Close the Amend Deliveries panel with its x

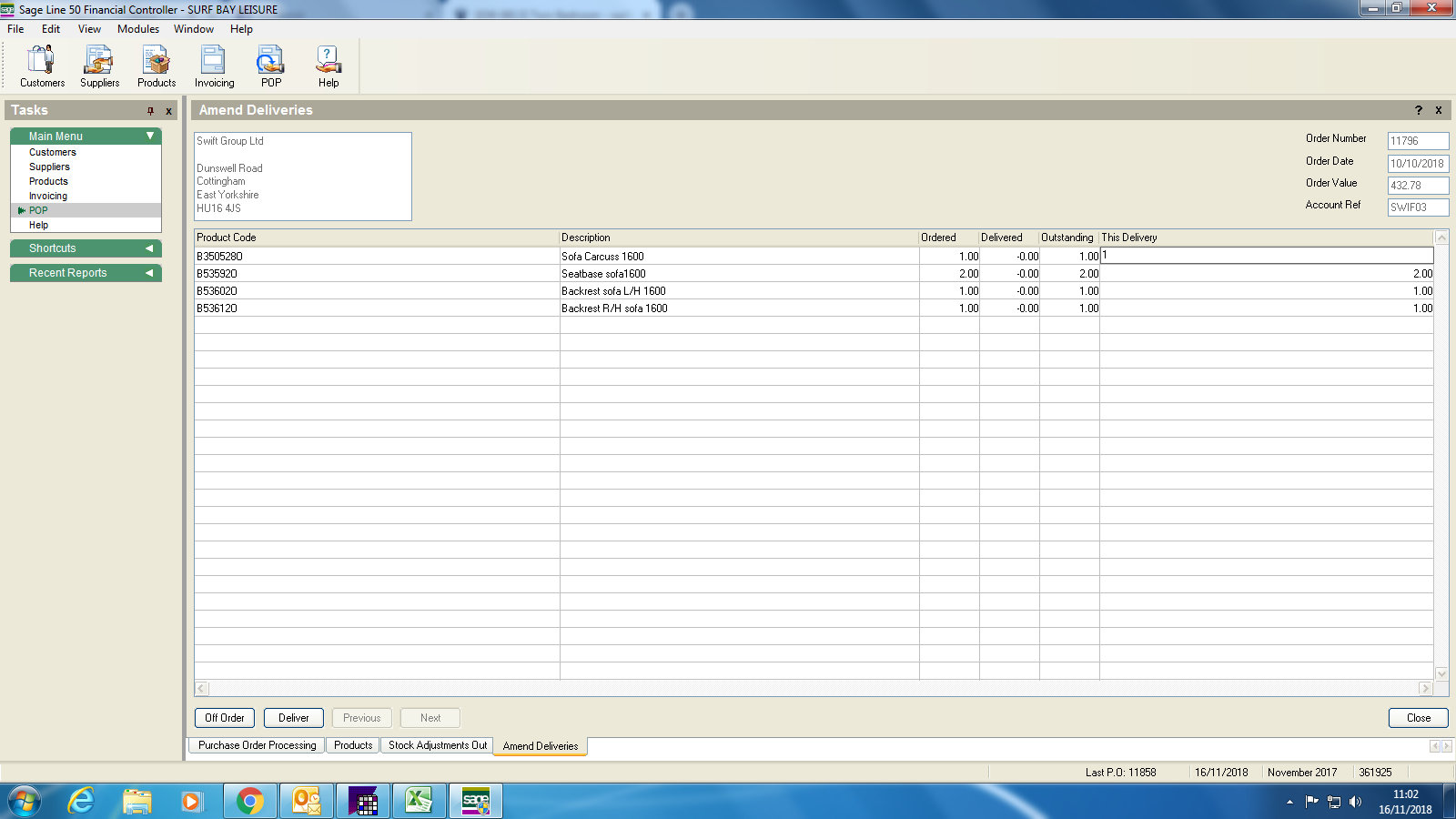1439,110
